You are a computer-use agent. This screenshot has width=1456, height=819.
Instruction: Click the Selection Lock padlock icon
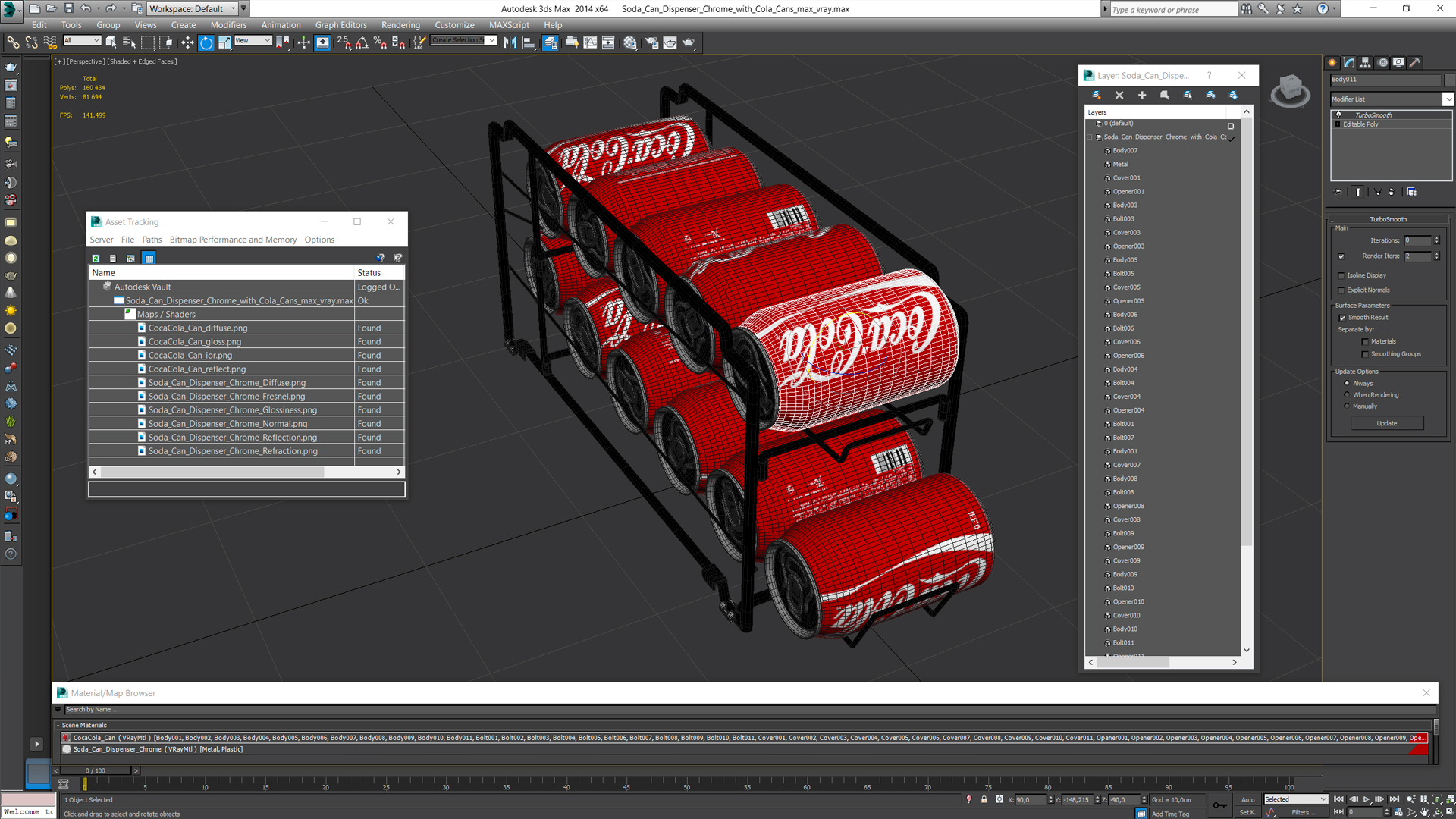pyautogui.click(x=984, y=799)
